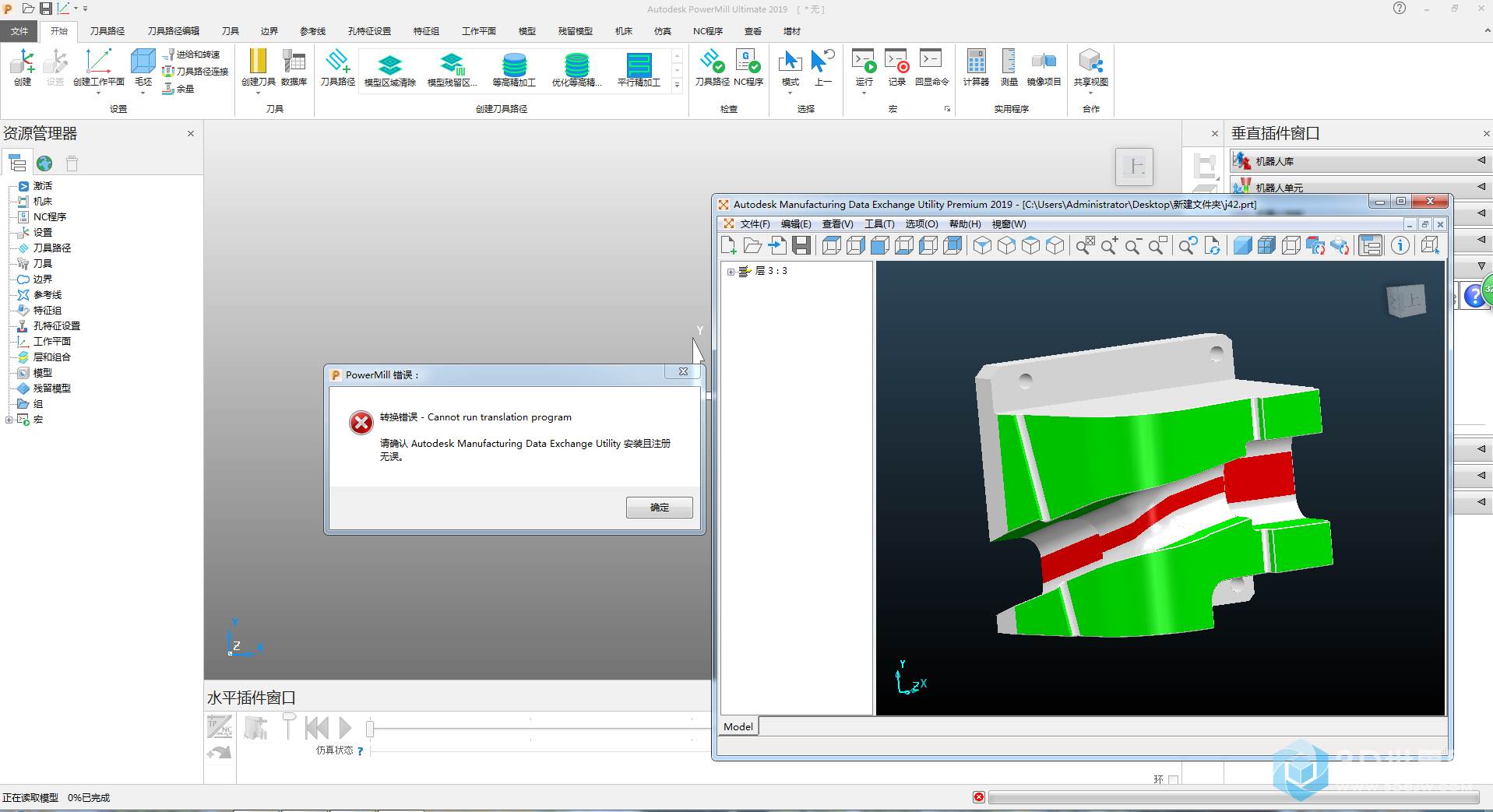This screenshot has width=1493, height=812.
Task: Select 模型残留区 rest area strategy
Action: tap(452, 70)
